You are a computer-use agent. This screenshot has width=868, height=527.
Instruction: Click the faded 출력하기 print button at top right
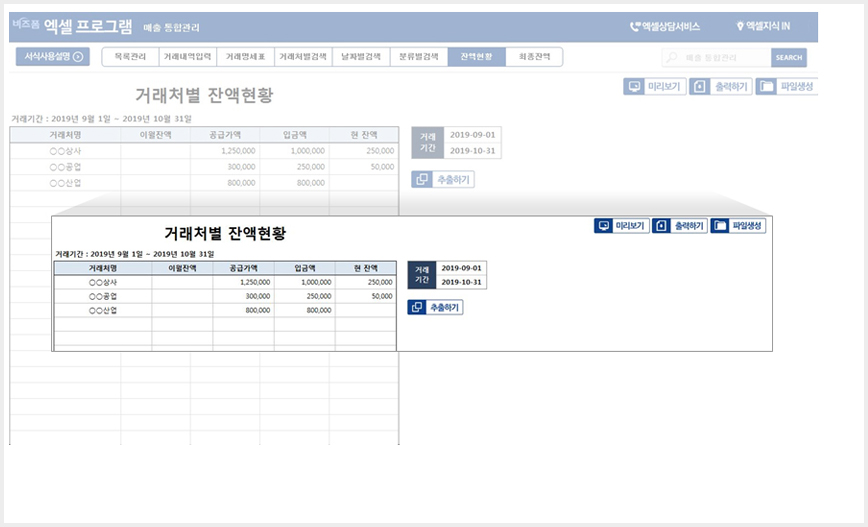point(721,86)
